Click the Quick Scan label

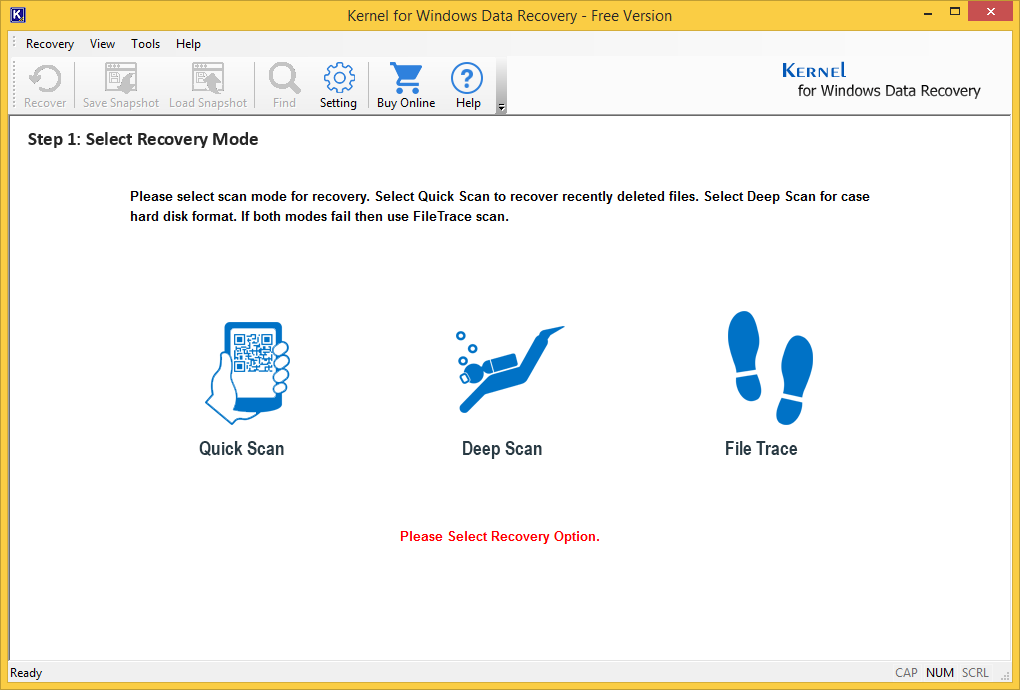tap(241, 449)
